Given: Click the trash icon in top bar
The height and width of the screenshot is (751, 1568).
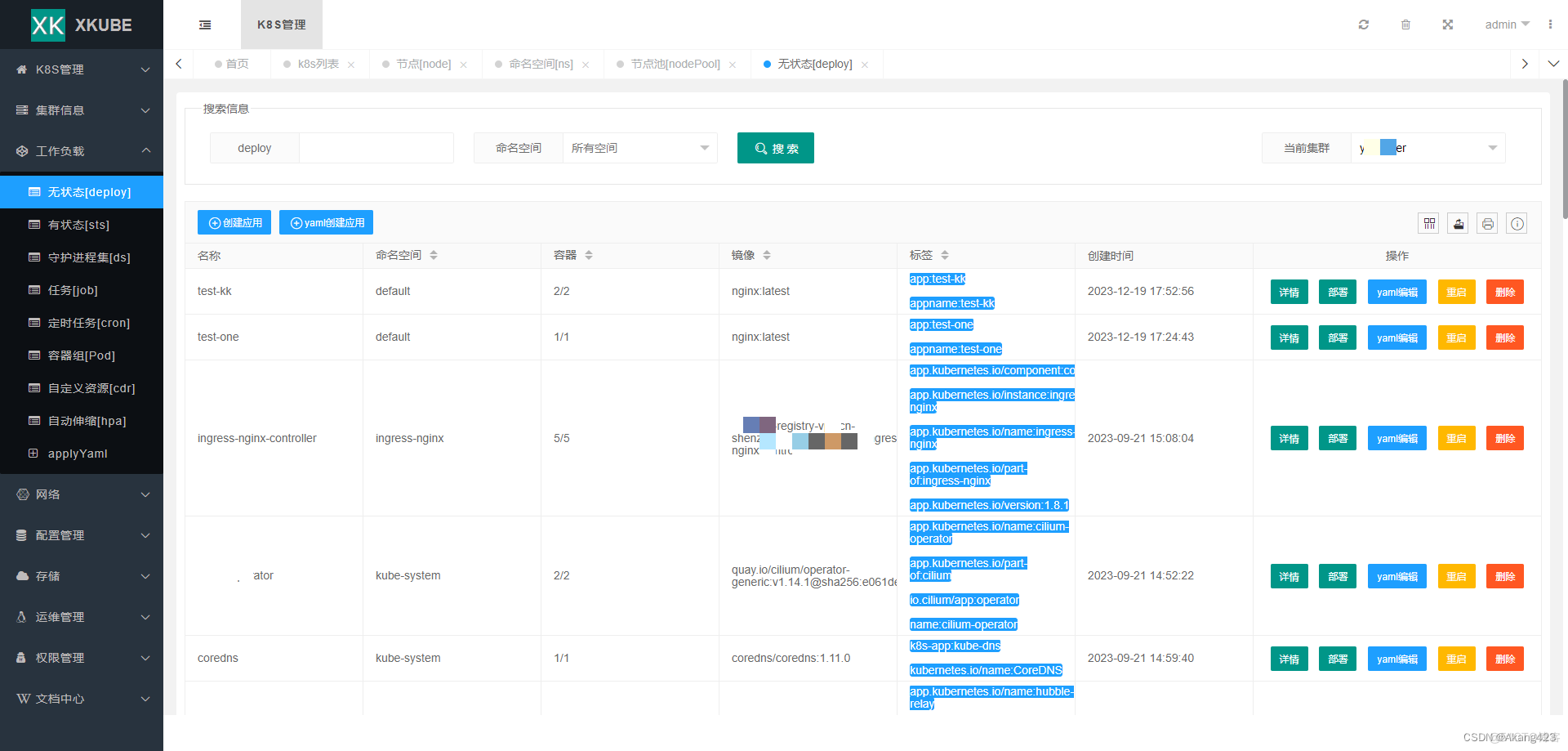Looking at the screenshot, I should point(1405,25).
